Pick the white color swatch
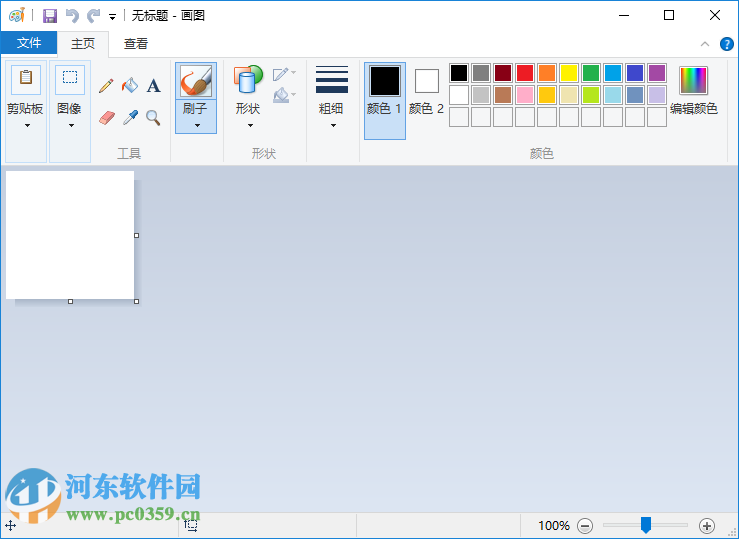This screenshot has width=739, height=539. click(459, 95)
